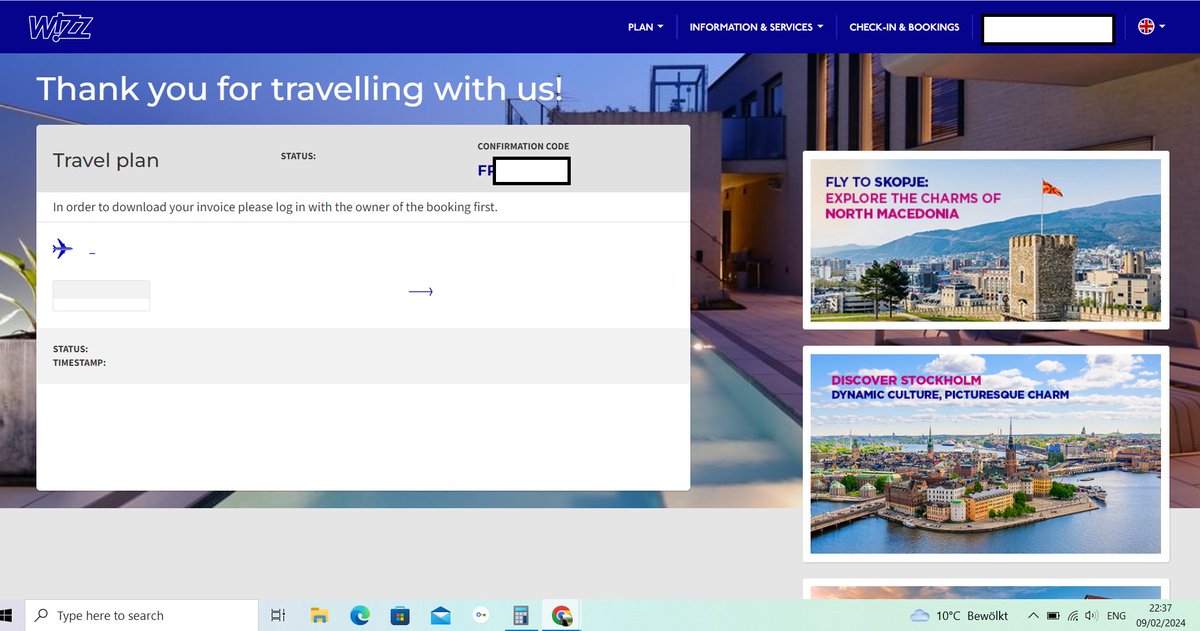1200x631 pixels.
Task: Open File Explorer from the taskbar
Action: [319, 615]
